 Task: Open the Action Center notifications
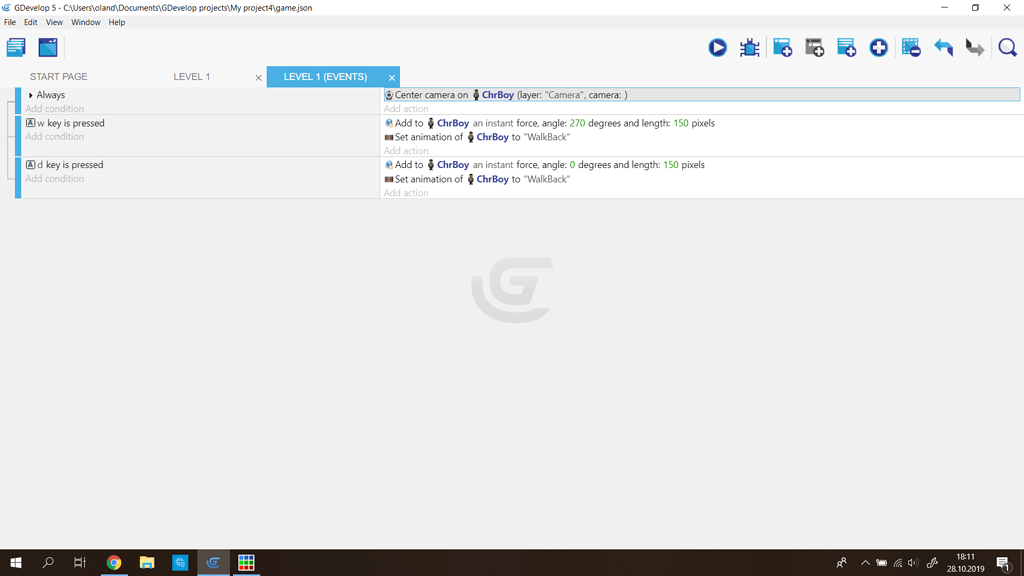point(1004,562)
